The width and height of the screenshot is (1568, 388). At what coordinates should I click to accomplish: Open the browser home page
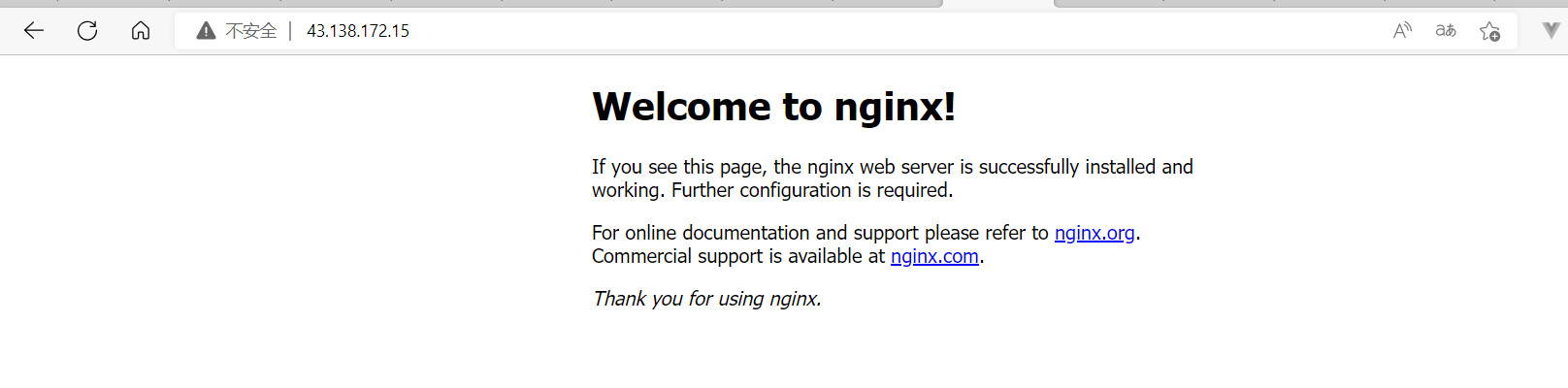141,31
